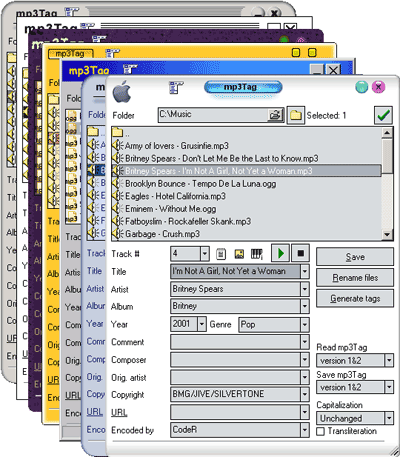Click the mp3Tag icon in the rearmost gray window
This screenshot has height=457, width=400.
(72, 12)
